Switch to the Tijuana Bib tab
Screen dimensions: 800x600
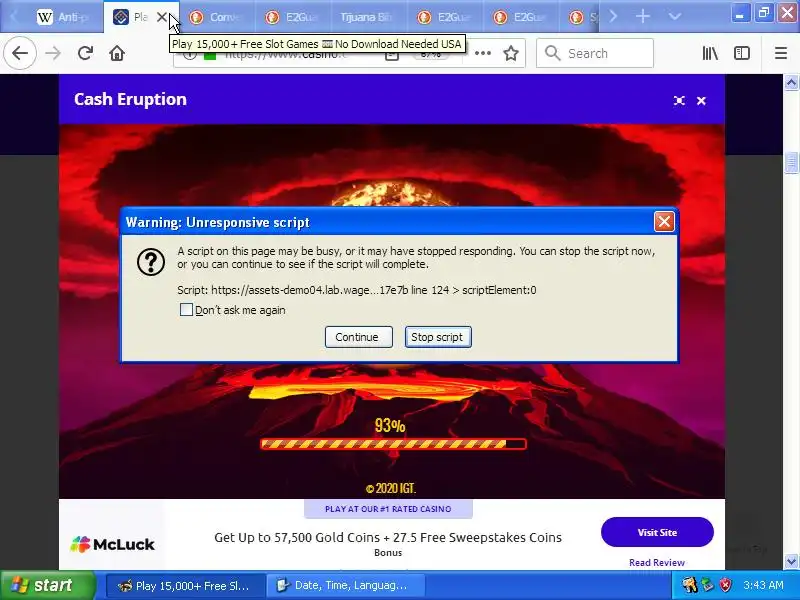369,17
